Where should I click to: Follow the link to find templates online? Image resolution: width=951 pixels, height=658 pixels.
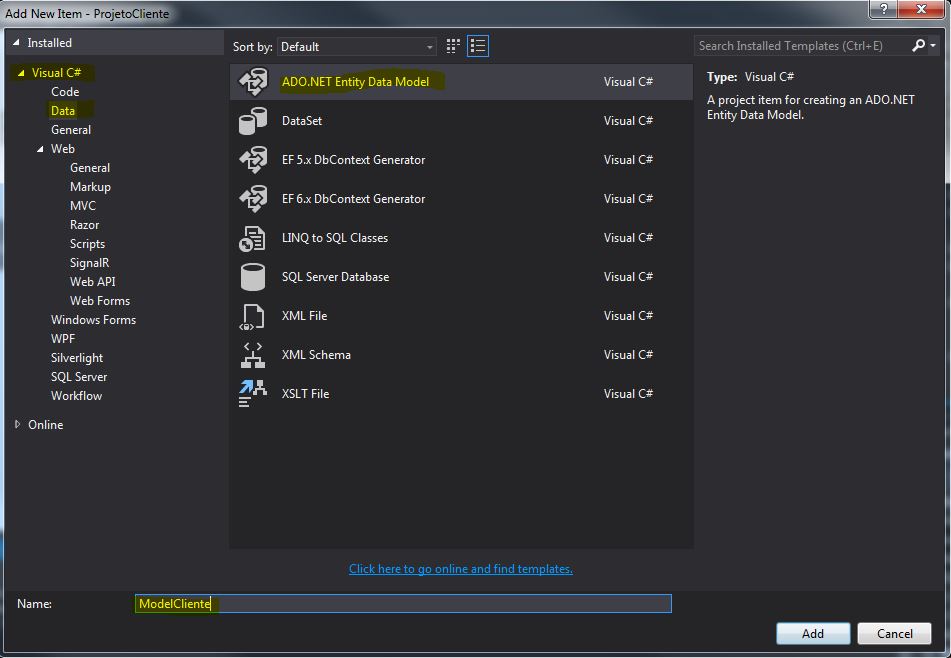460,568
